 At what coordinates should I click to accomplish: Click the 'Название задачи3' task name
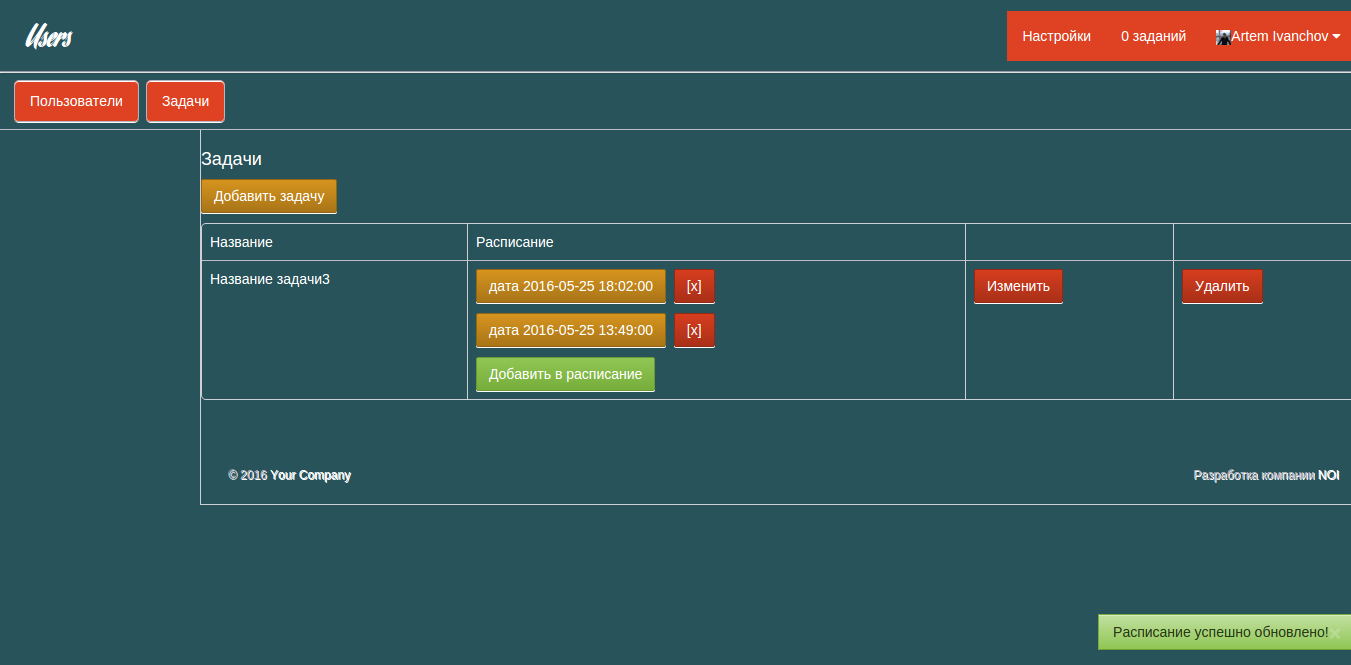pyautogui.click(x=270, y=279)
